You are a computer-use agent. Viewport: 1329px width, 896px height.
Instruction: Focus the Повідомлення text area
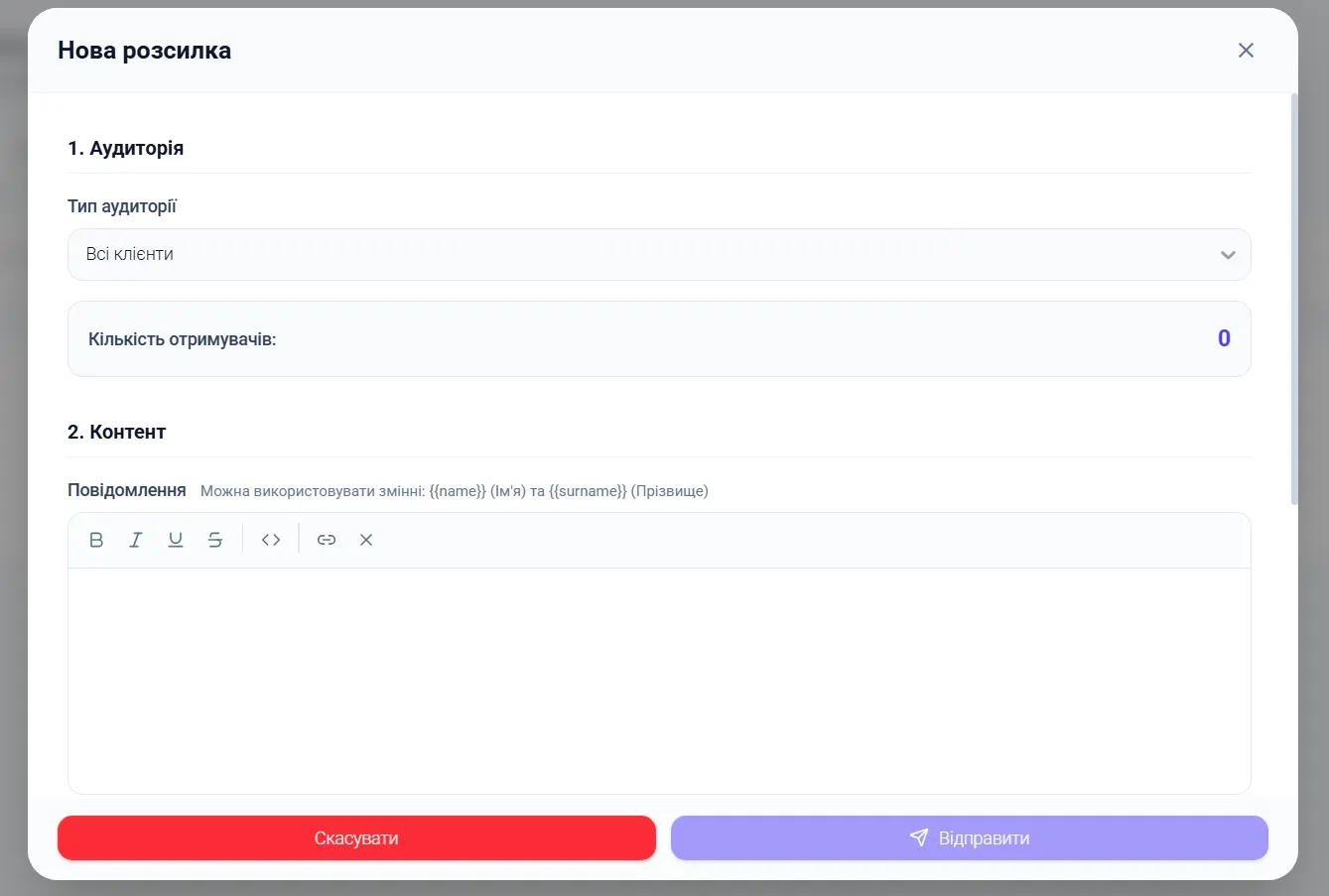659,681
